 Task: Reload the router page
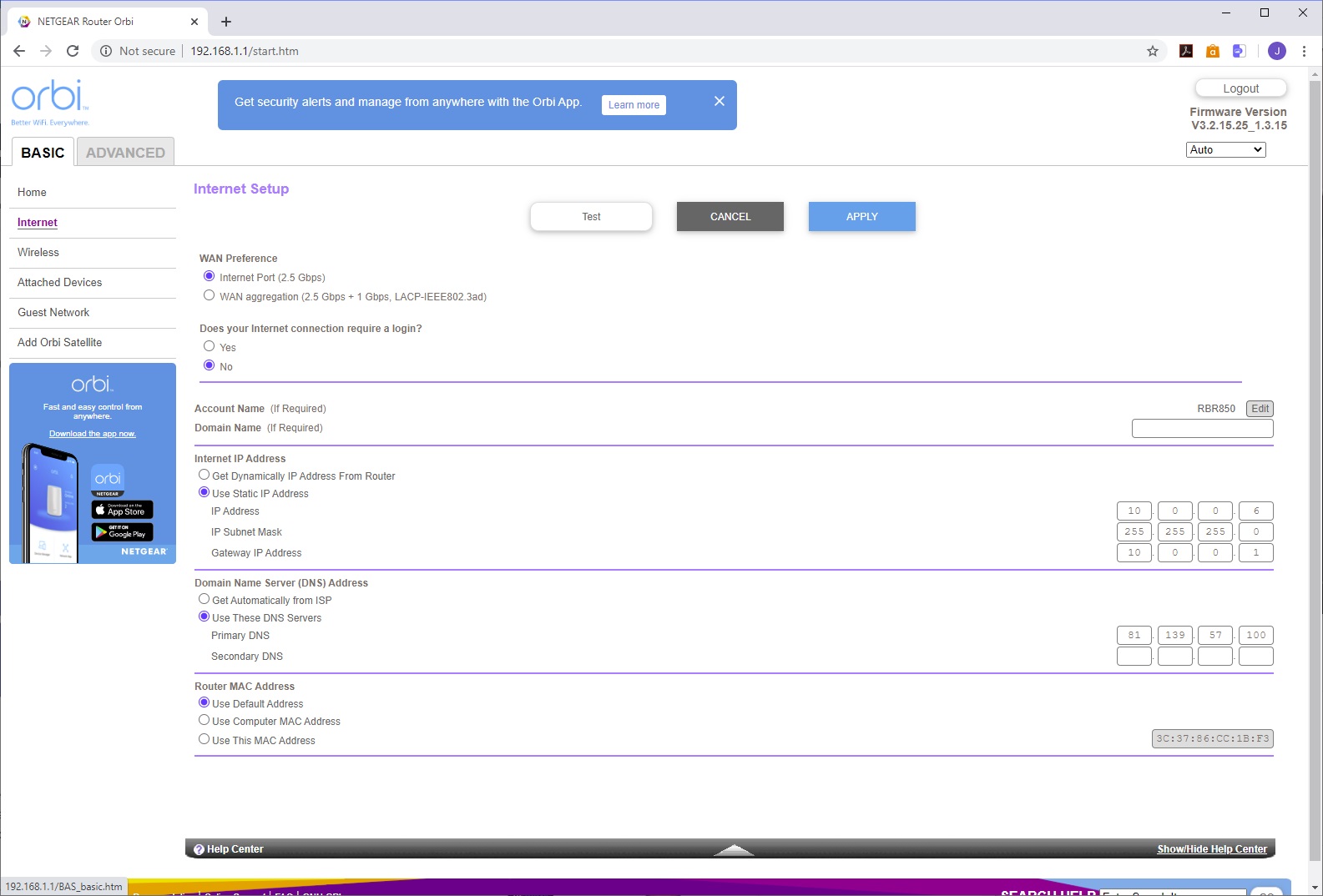(x=73, y=51)
